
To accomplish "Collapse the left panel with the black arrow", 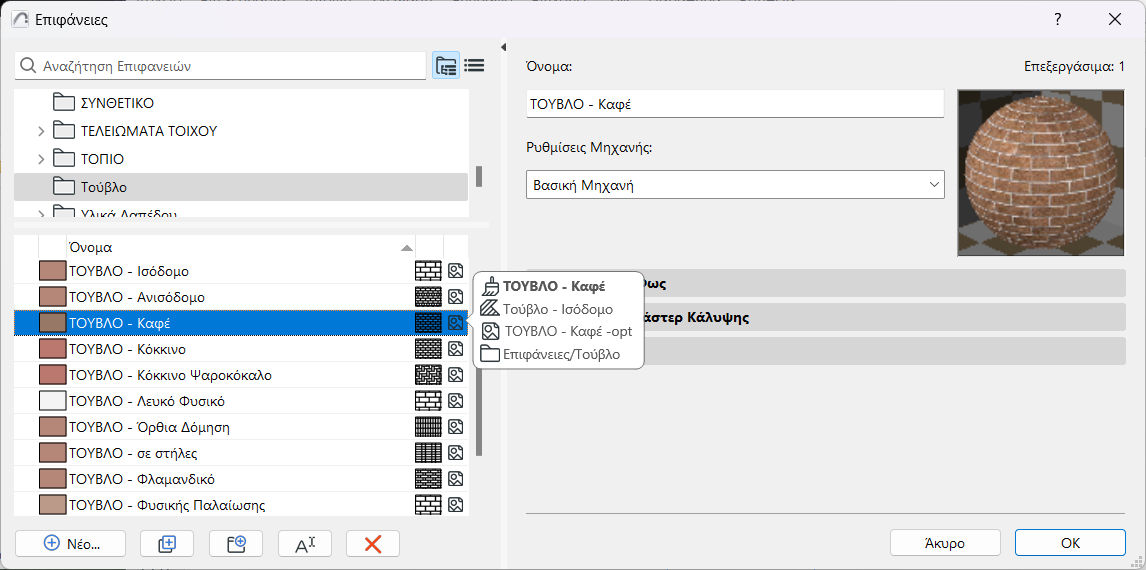I will [x=503, y=48].
